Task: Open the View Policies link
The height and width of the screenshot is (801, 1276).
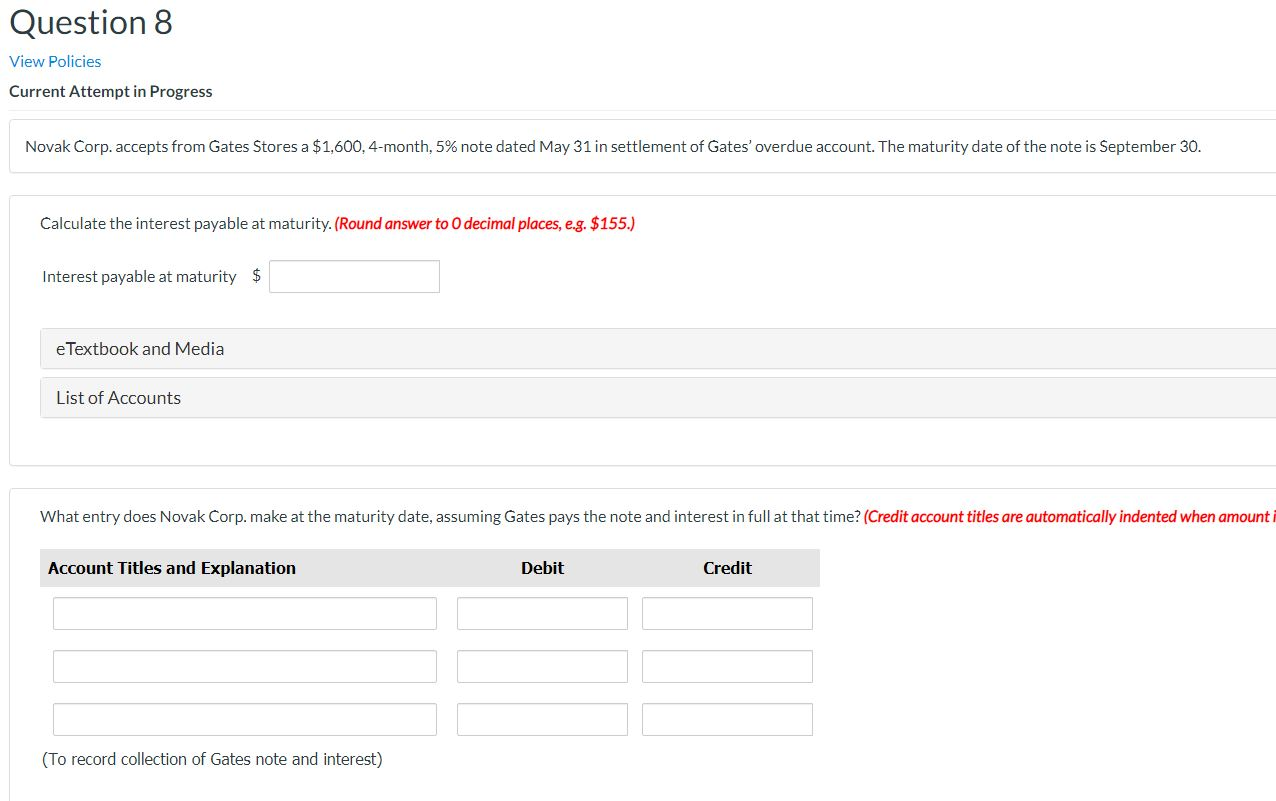Action: tap(54, 61)
